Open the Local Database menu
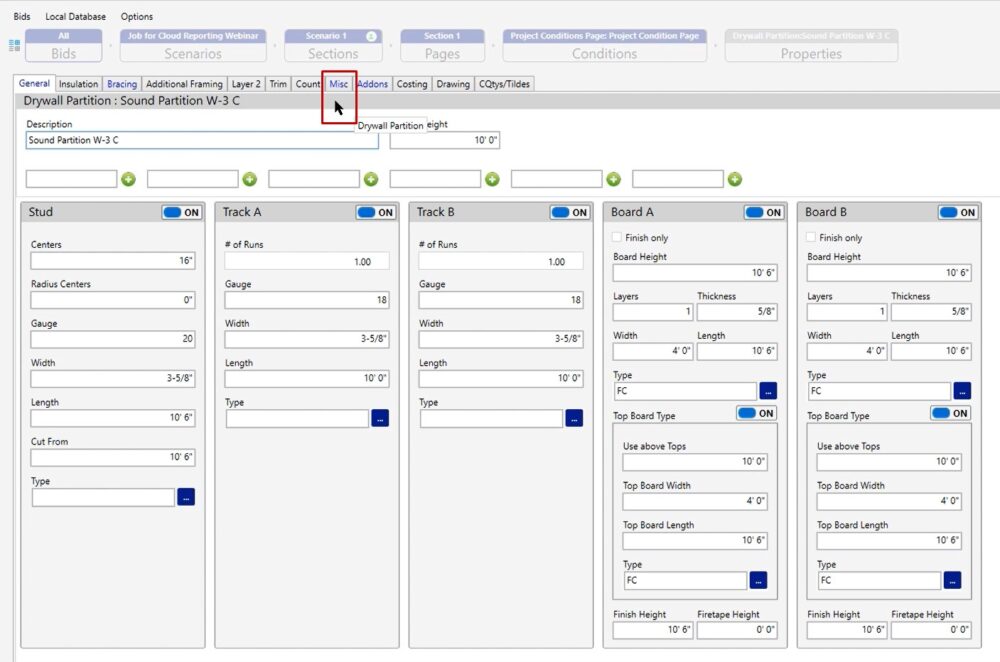Viewport: 1000px width, 662px height. (x=75, y=17)
